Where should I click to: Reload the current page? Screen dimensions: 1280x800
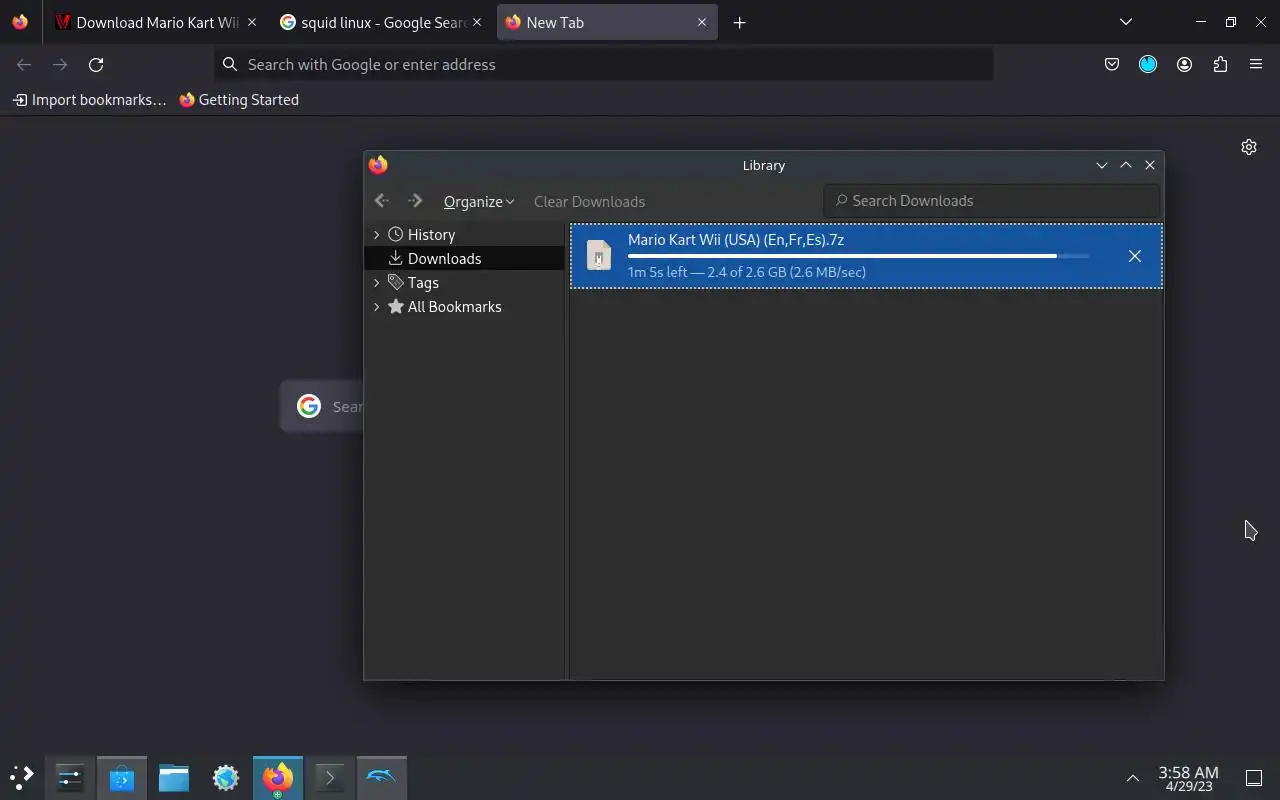(96, 64)
